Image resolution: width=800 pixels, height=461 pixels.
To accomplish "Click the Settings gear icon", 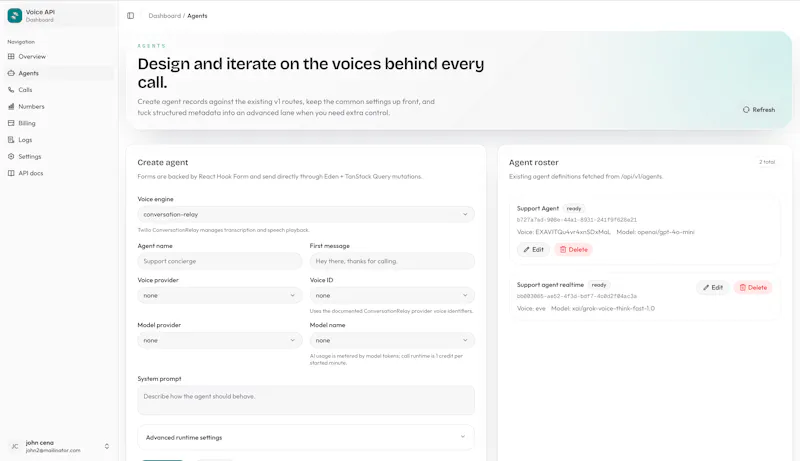I will point(11,157).
